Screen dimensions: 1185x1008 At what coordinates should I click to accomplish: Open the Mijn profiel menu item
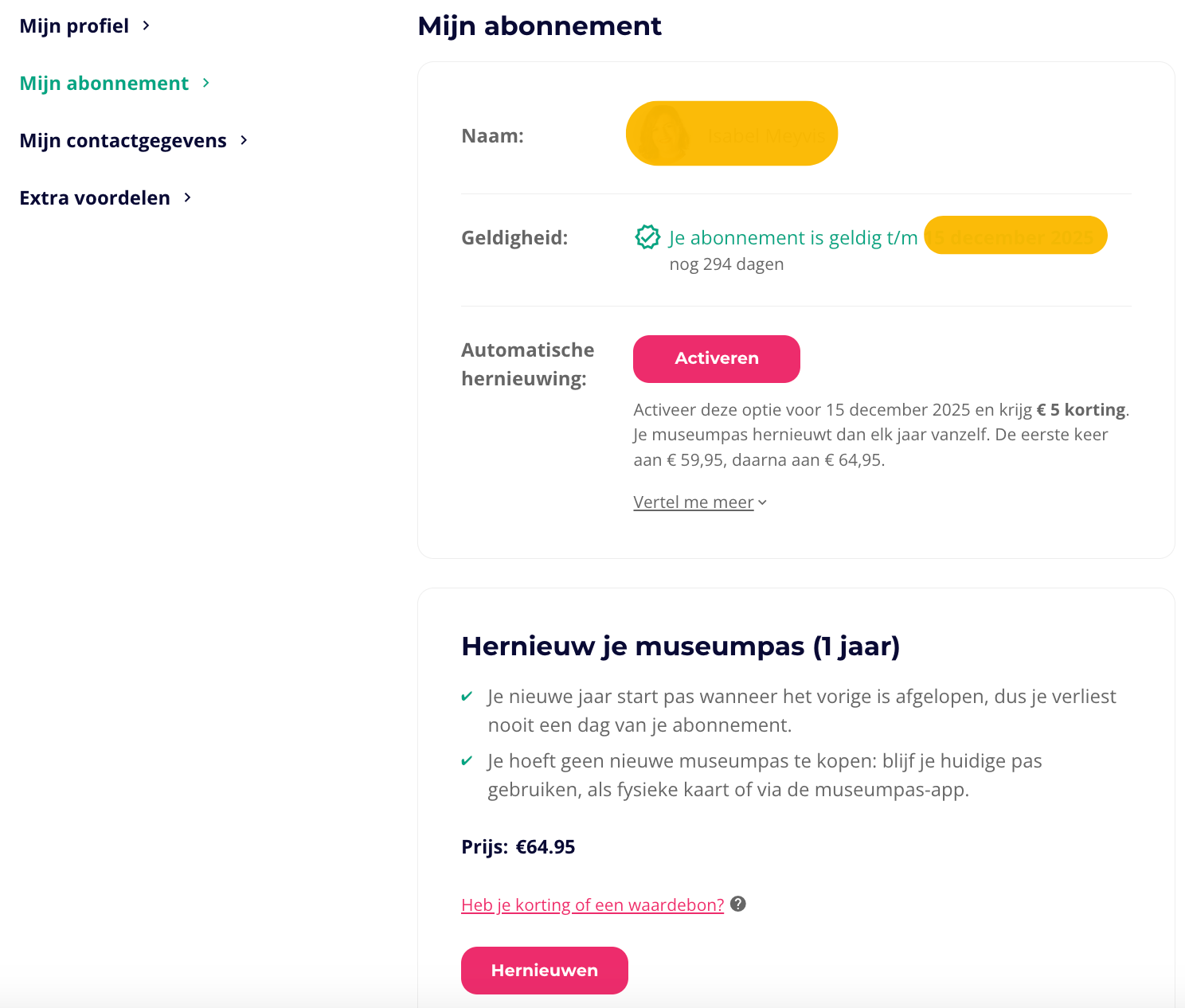coord(74,26)
